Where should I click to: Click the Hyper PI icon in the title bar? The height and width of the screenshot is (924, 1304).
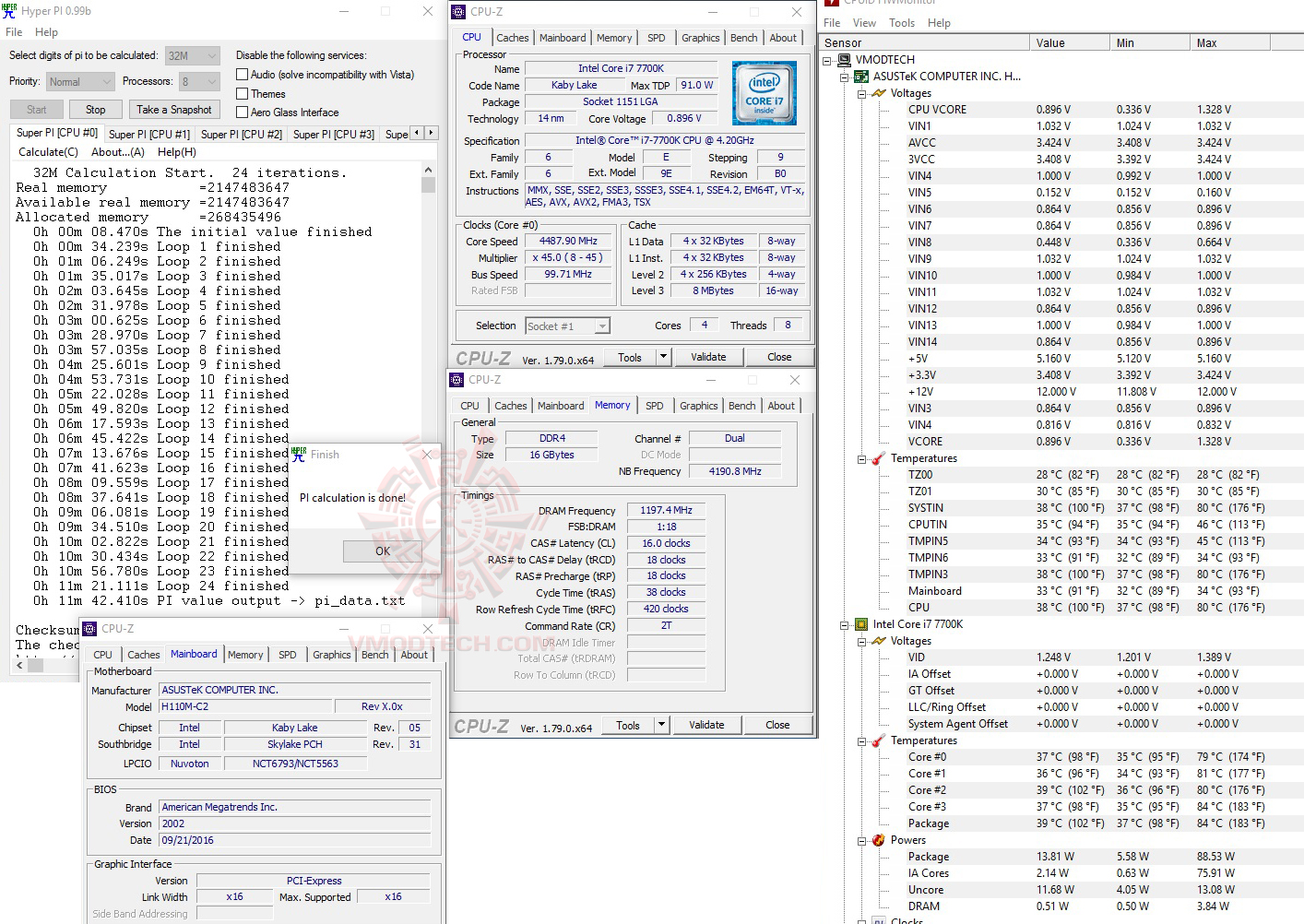[x=9, y=10]
